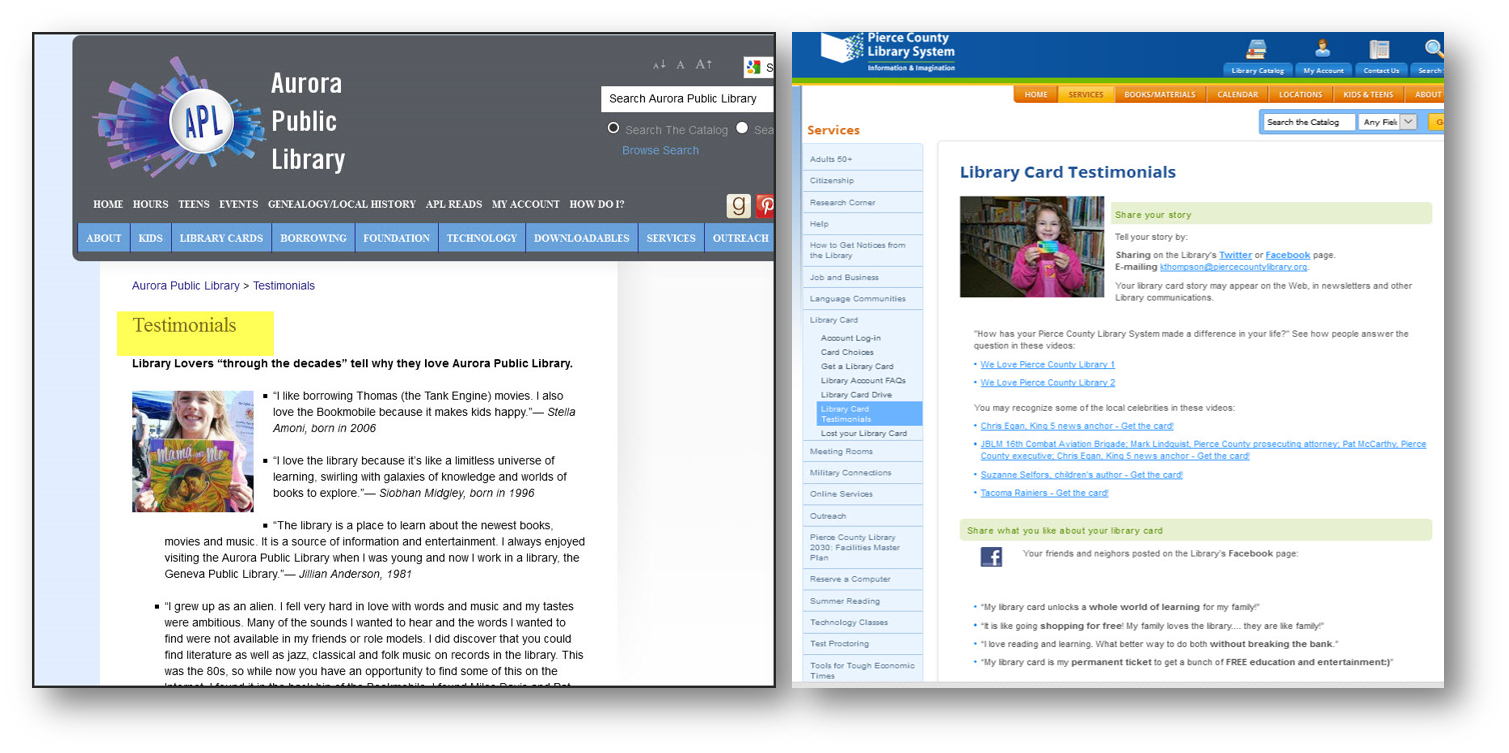Select KIDS & TEENS on Pierce navigation
The height and width of the screenshot is (753, 1509).
coord(1368,95)
